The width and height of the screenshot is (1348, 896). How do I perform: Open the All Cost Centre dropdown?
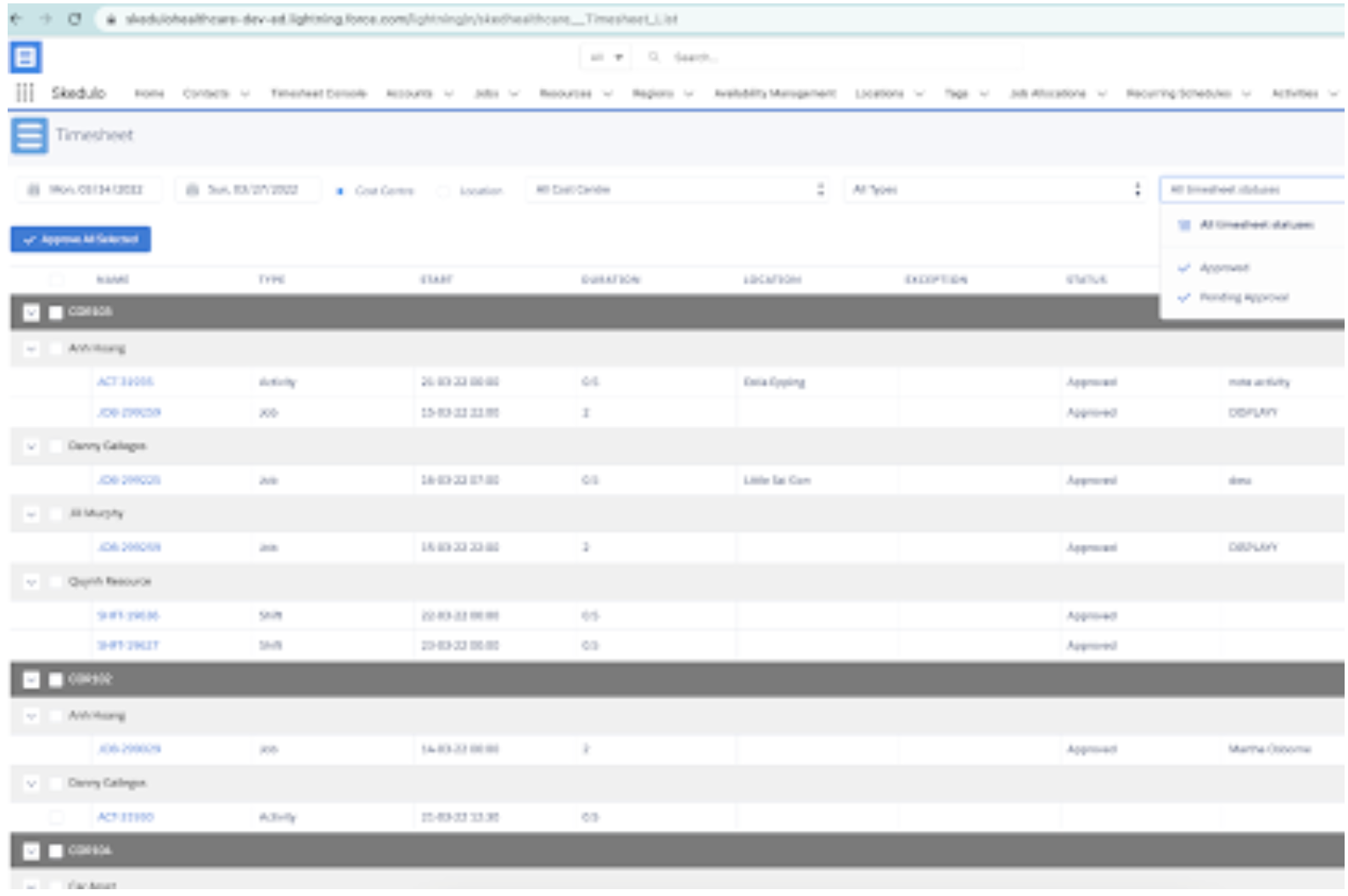(x=678, y=190)
